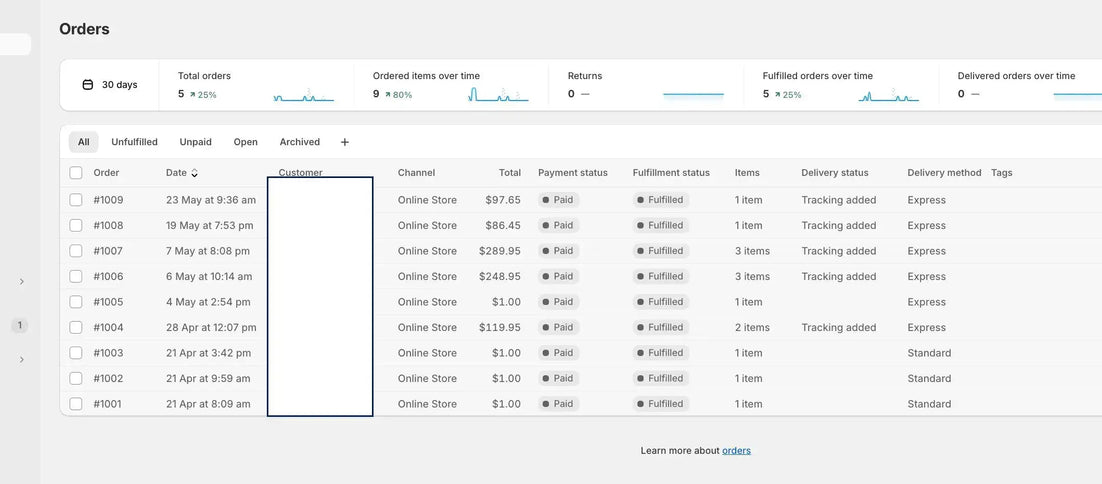Follow the orders learn more link
The image size is (1102, 484).
tap(737, 450)
